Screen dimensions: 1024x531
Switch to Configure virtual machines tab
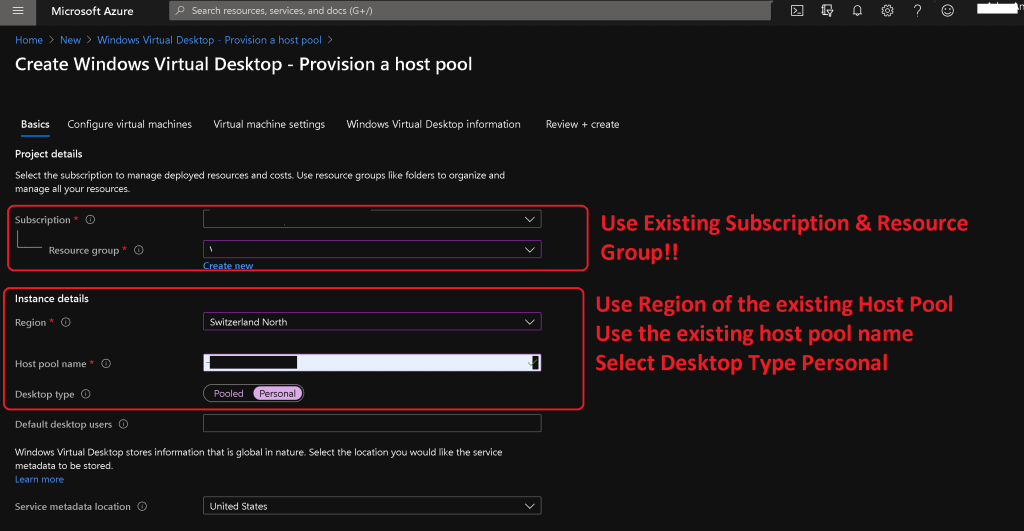click(129, 124)
